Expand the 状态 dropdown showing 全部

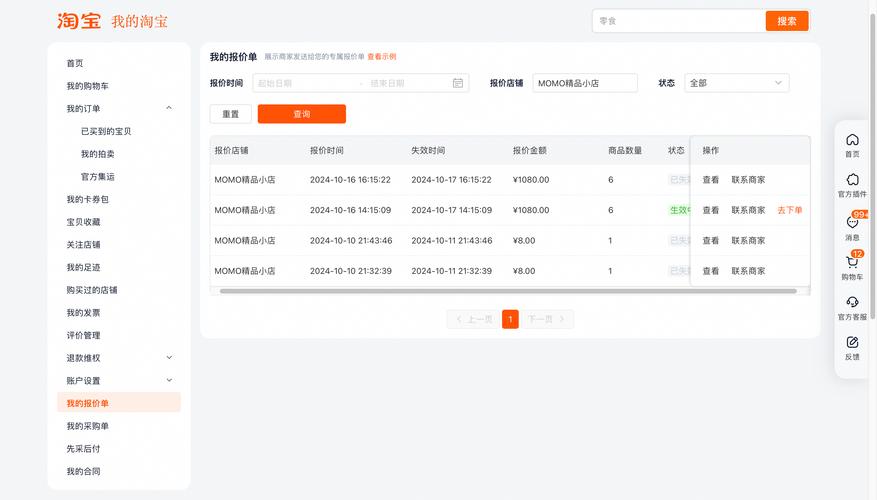tap(736, 84)
